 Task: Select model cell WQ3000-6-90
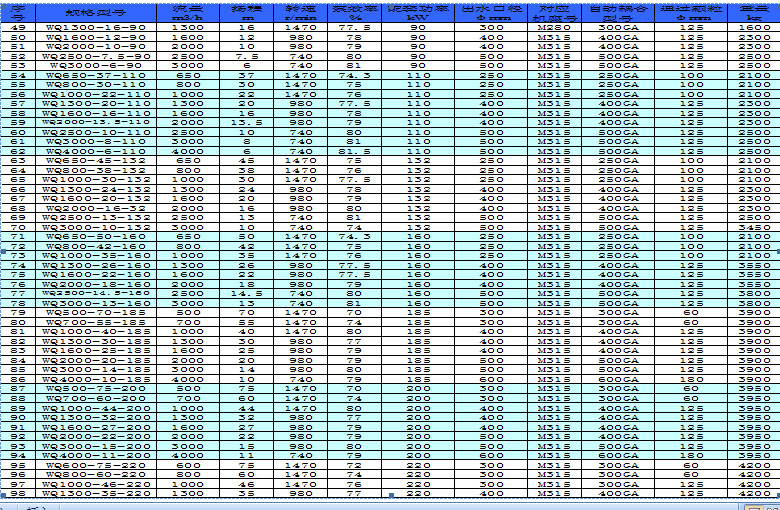[x=96, y=66]
